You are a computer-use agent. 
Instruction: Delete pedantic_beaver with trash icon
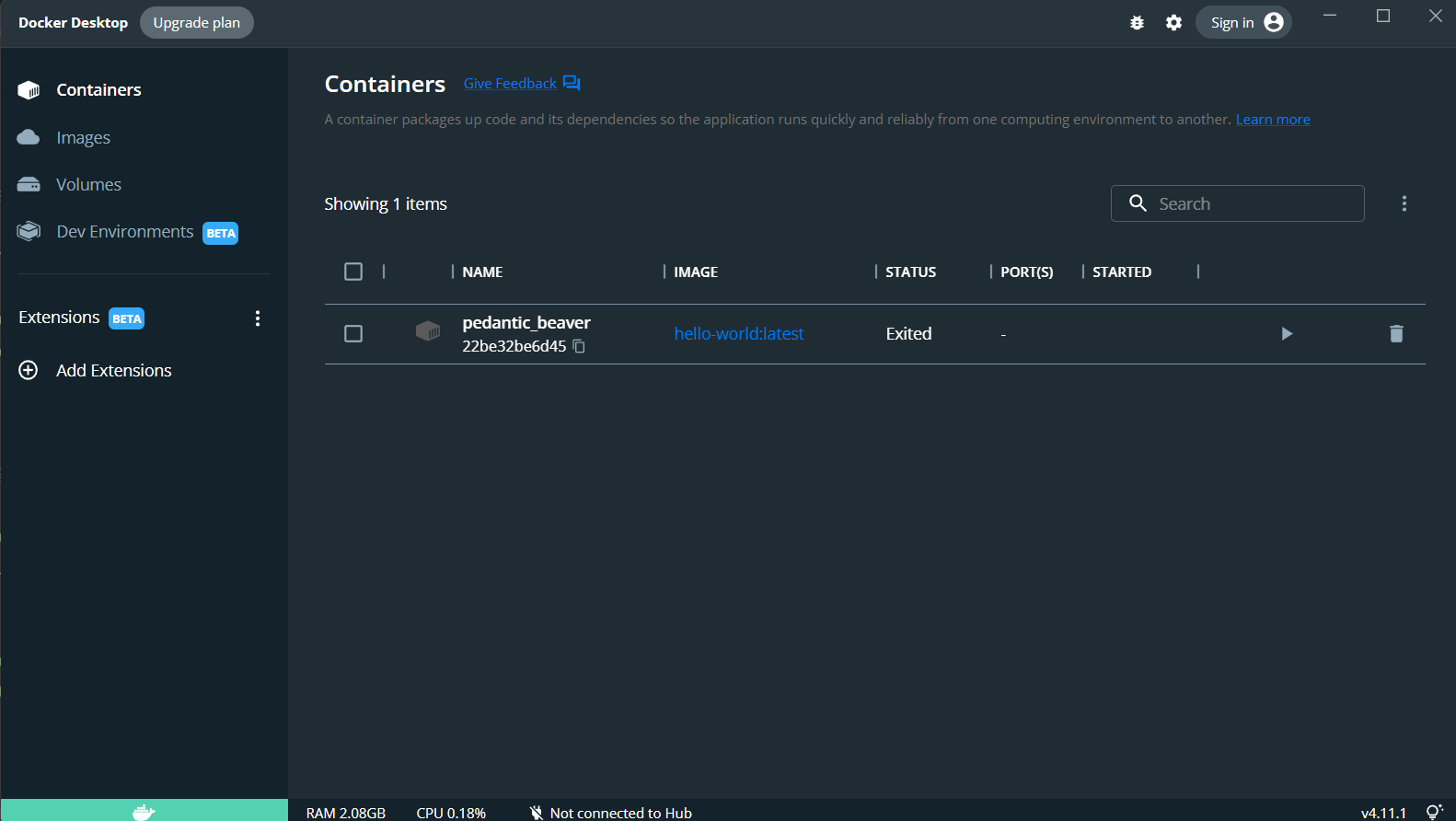click(1396, 334)
